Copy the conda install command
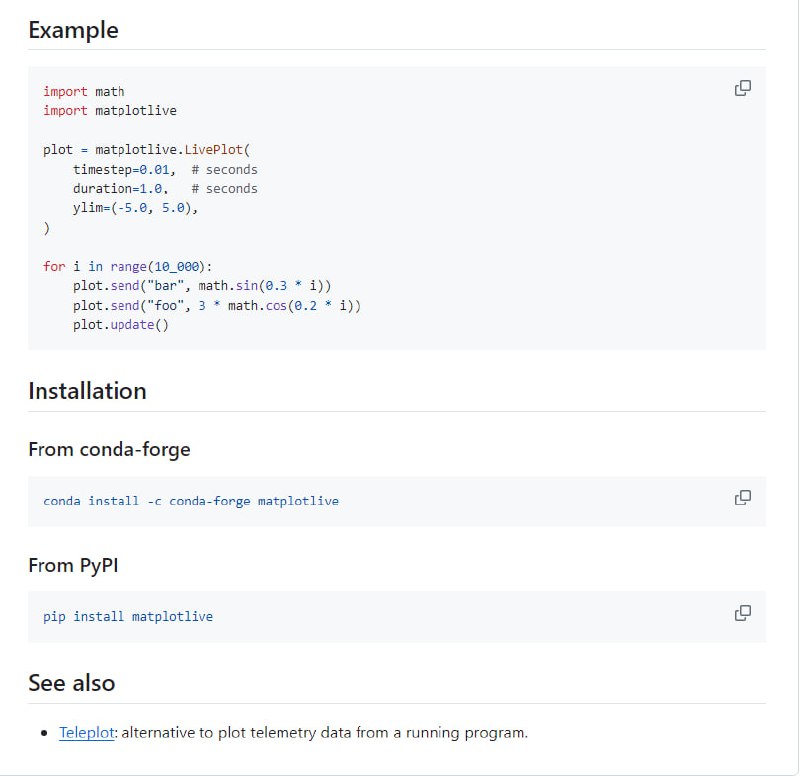Viewport: 800px width, 776px height. [x=743, y=498]
